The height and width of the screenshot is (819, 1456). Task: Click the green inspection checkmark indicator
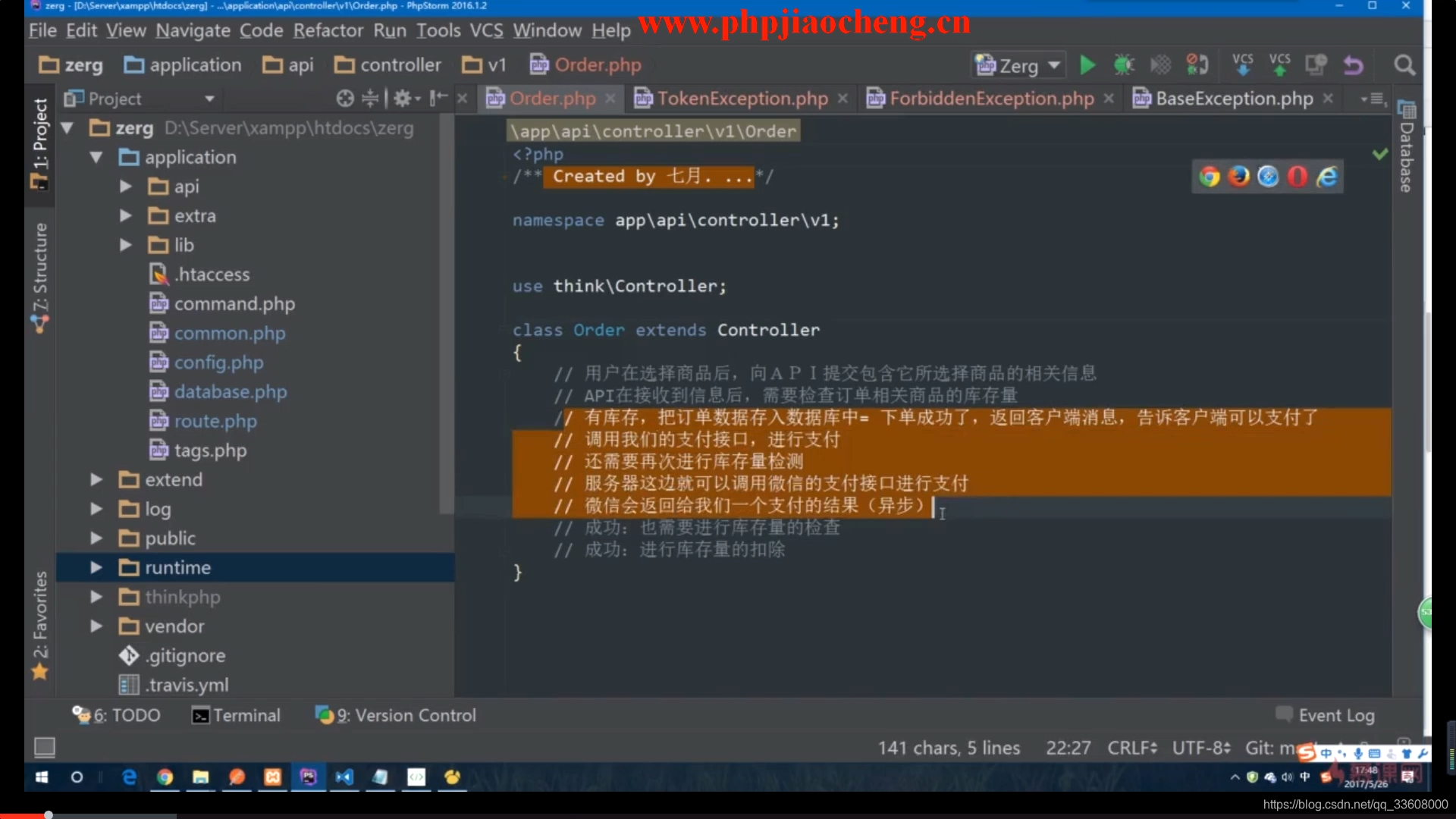[x=1380, y=154]
